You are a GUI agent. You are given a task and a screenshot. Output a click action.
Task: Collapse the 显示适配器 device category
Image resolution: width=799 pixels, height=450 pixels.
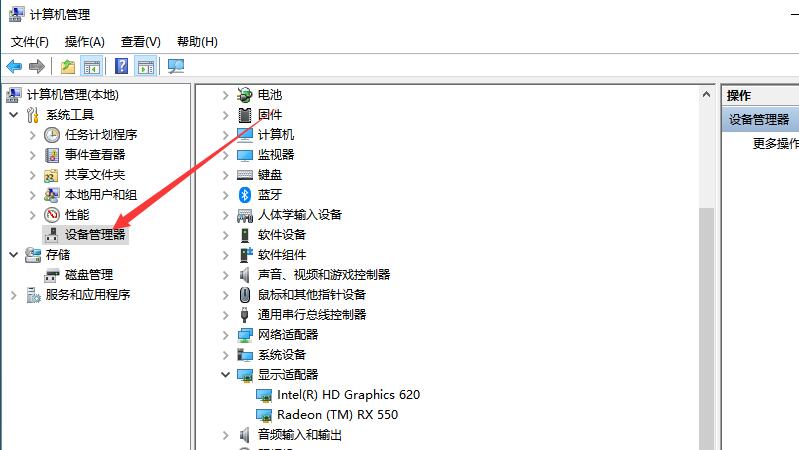(x=225, y=375)
